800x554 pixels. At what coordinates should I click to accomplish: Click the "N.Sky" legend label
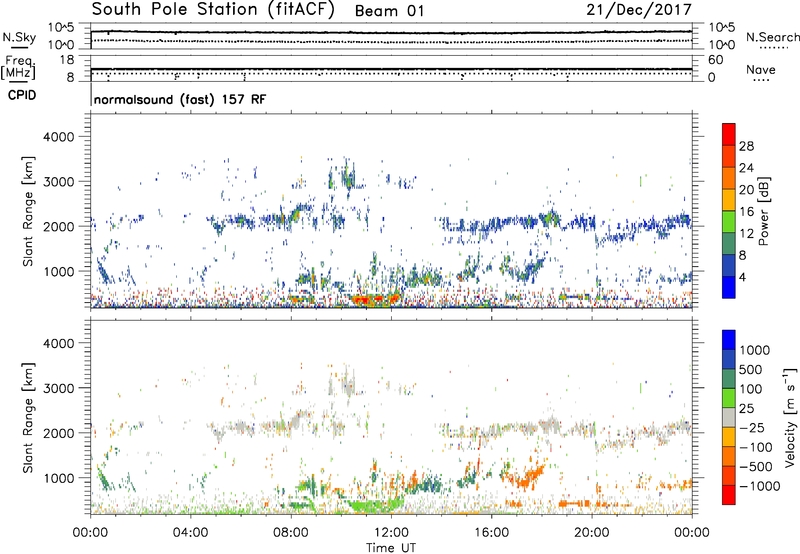click(19, 37)
